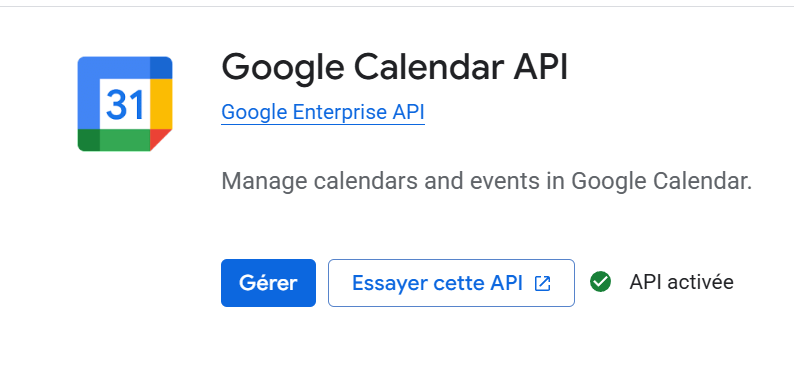Click the number 31 in the calendar logo
The width and height of the screenshot is (794, 367).
(x=125, y=105)
